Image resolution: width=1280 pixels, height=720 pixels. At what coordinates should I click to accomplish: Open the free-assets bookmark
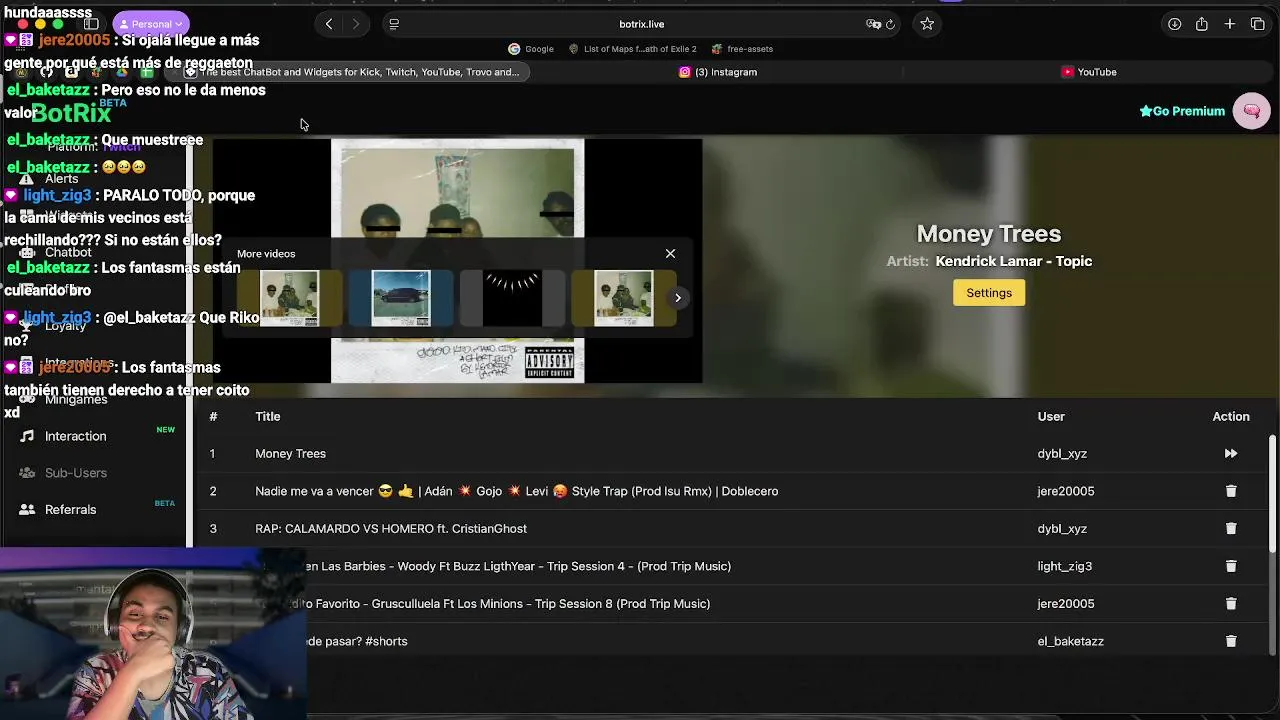[742, 49]
